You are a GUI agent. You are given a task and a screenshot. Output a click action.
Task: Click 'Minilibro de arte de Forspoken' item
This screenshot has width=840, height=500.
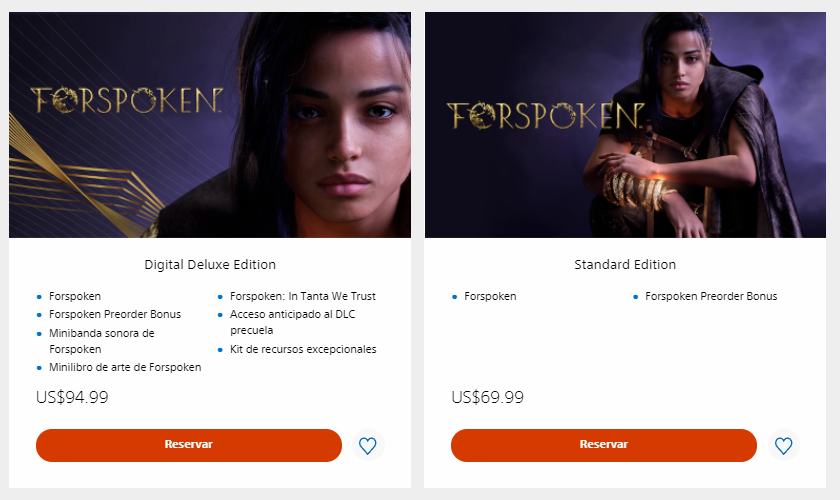point(124,367)
